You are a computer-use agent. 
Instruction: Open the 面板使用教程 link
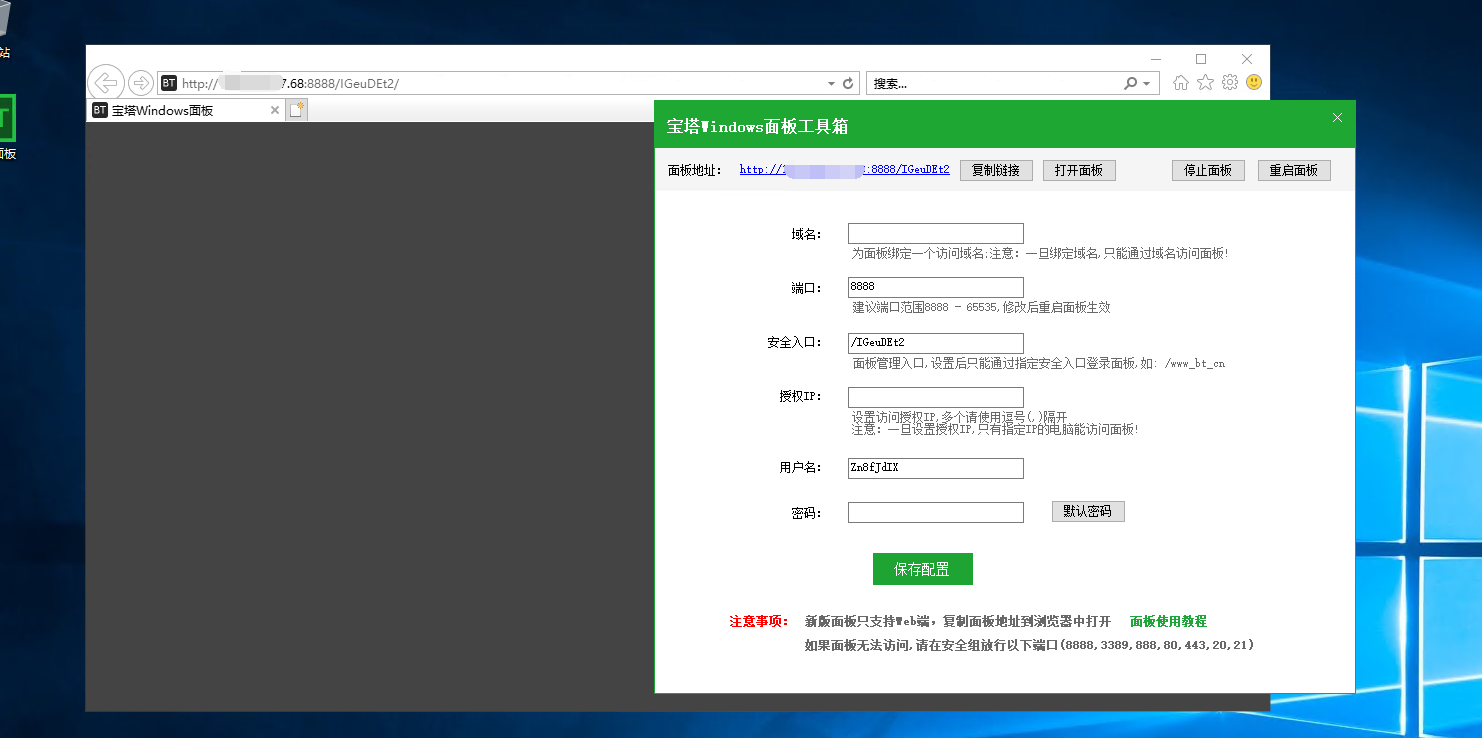pos(1168,621)
